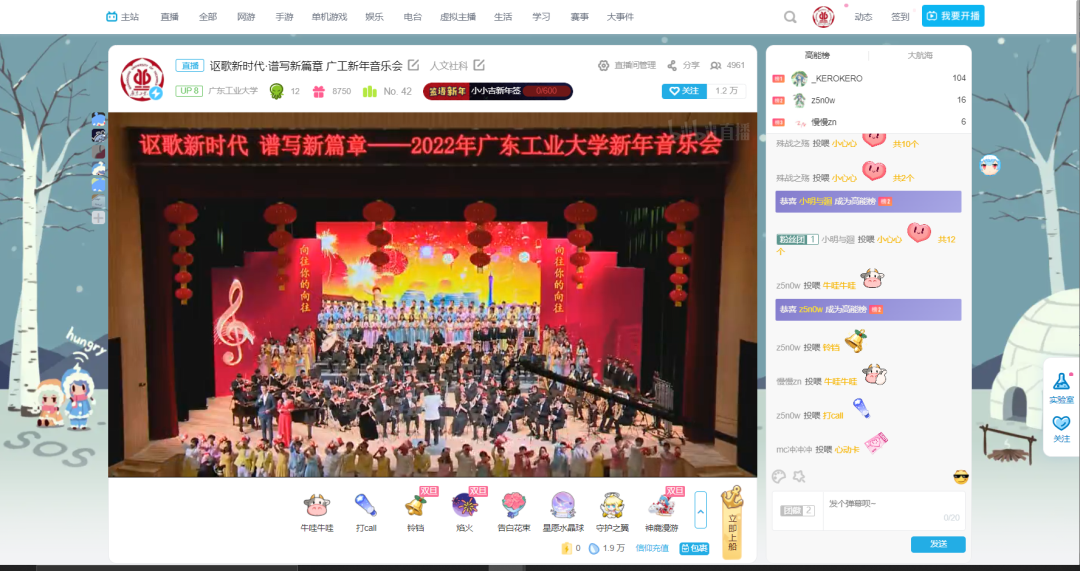This screenshot has height=571, width=1080.
Task: Expand the gift panel up arrow
Action: (x=700, y=510)
